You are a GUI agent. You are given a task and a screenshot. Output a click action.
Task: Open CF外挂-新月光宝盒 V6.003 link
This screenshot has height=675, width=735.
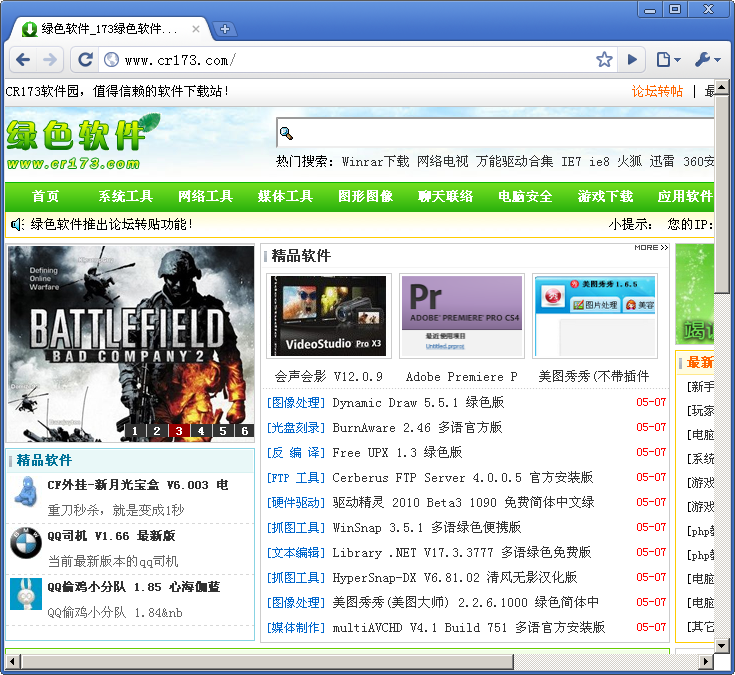(x=138, y=485)
